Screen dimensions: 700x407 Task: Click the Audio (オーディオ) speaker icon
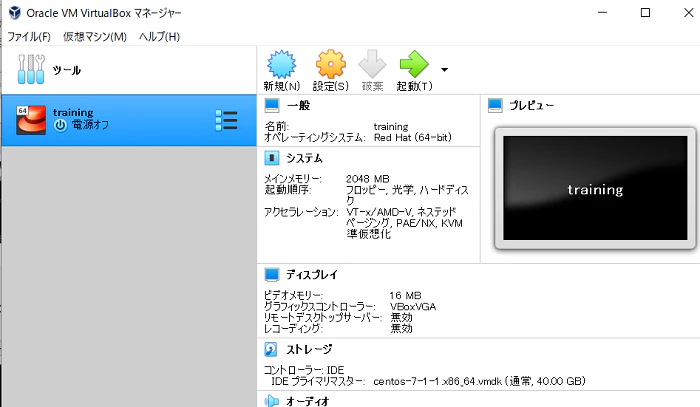pos(271,401)
